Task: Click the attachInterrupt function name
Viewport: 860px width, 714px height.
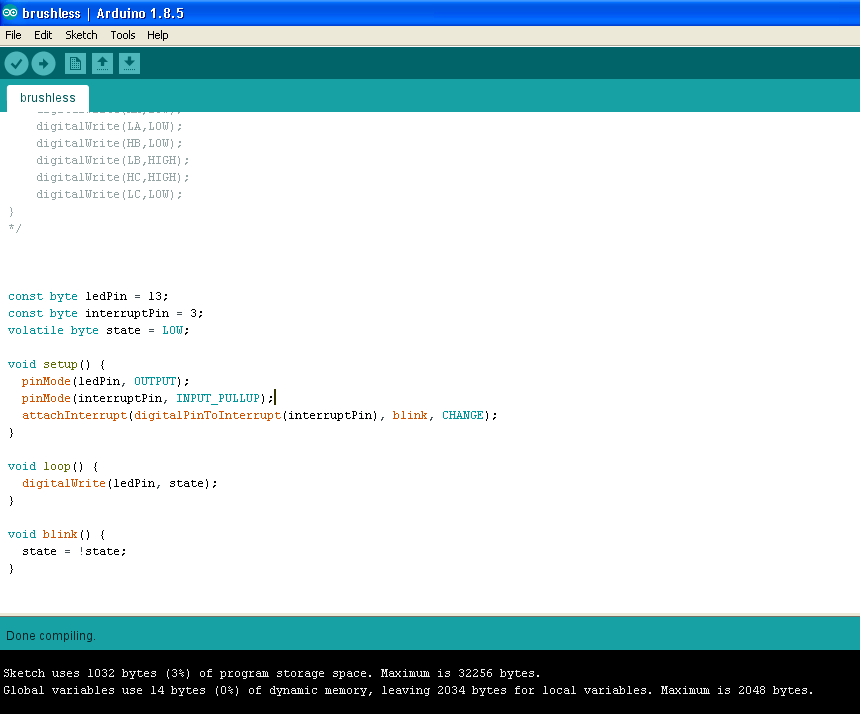Action: click(75, 415)
